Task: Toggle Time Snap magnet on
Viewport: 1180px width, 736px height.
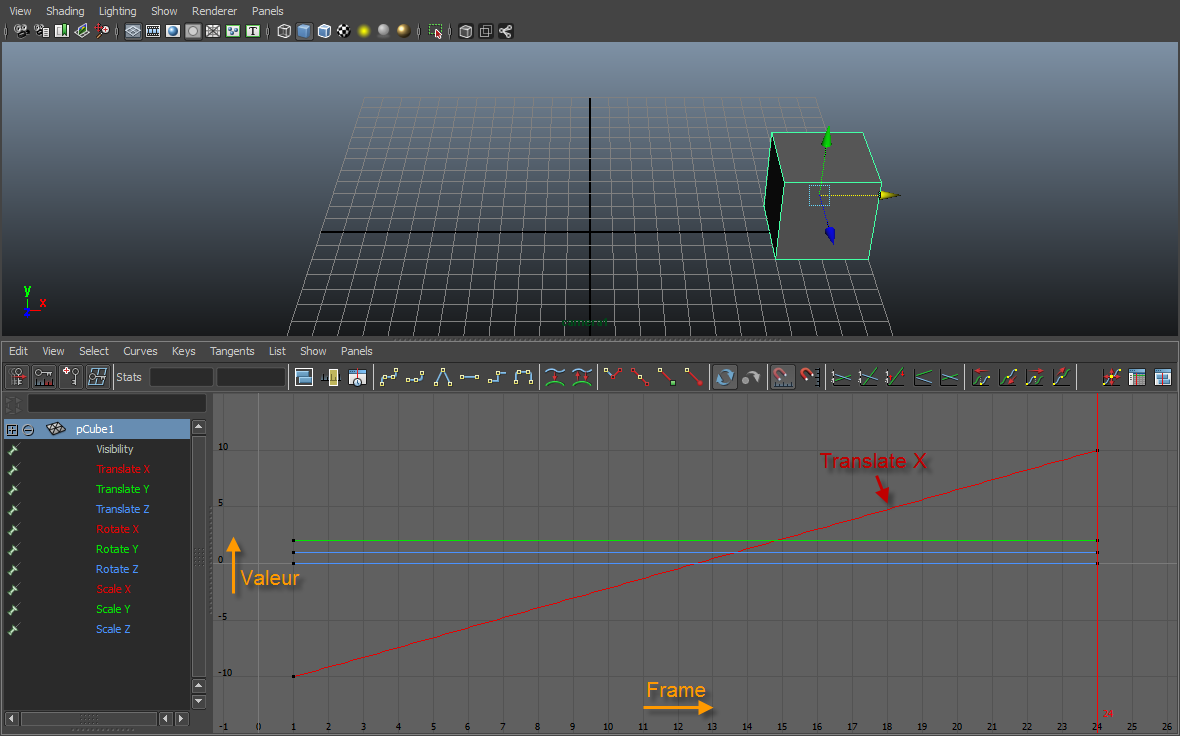Action: (784, 377)
